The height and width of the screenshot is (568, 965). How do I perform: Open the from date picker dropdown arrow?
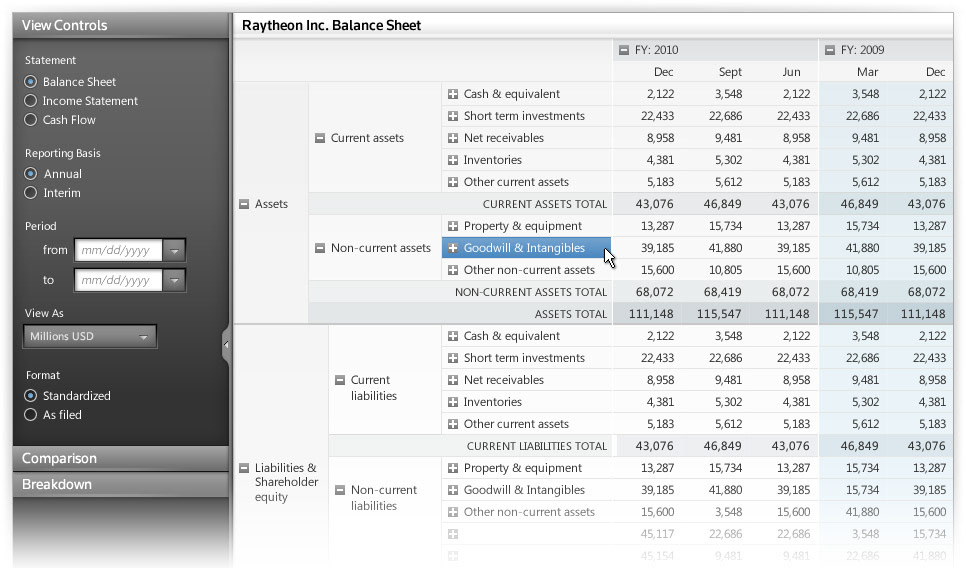pyautogui.click(x=174, y=250)
